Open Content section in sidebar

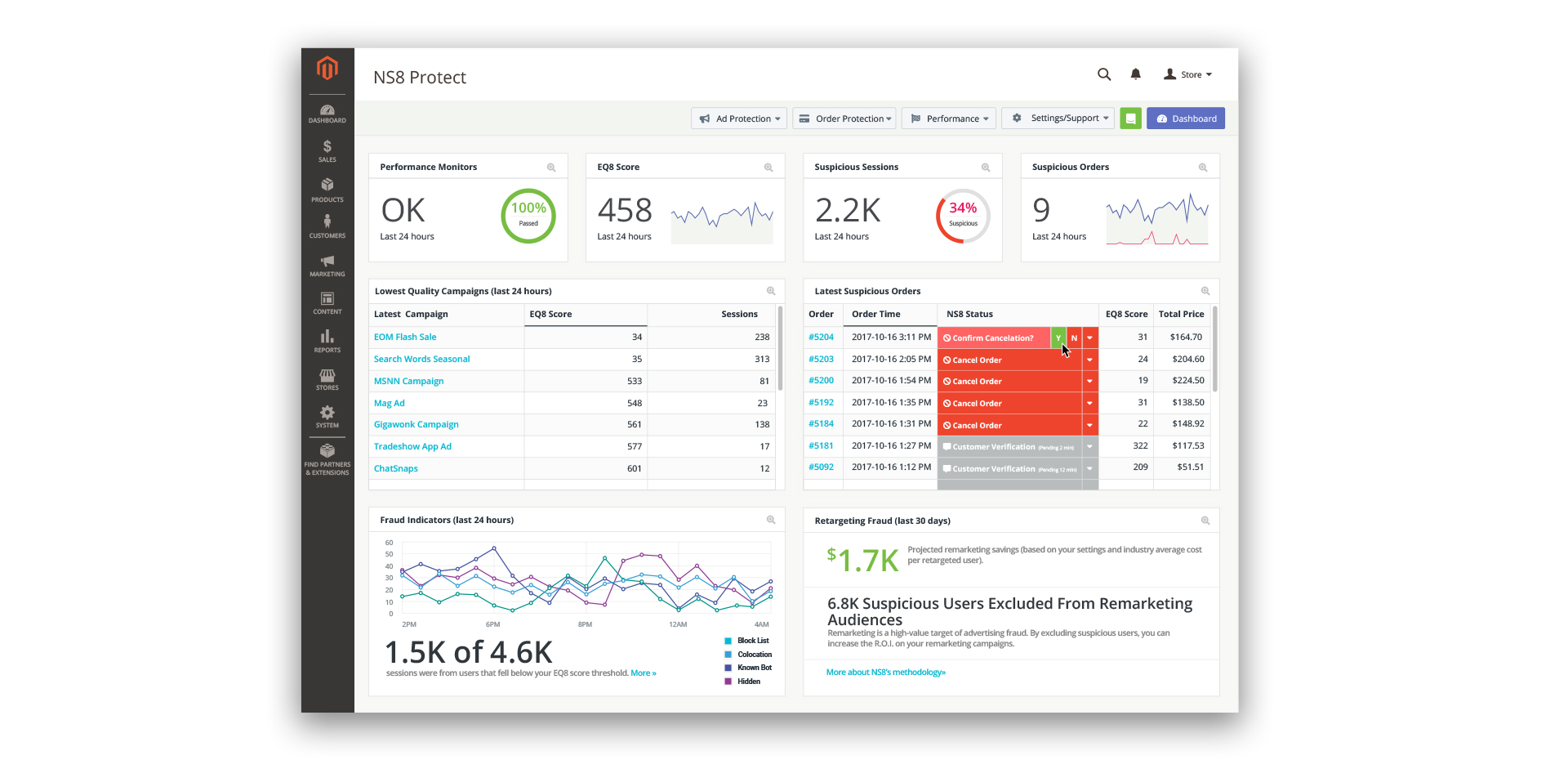click(x=327, y=303)
